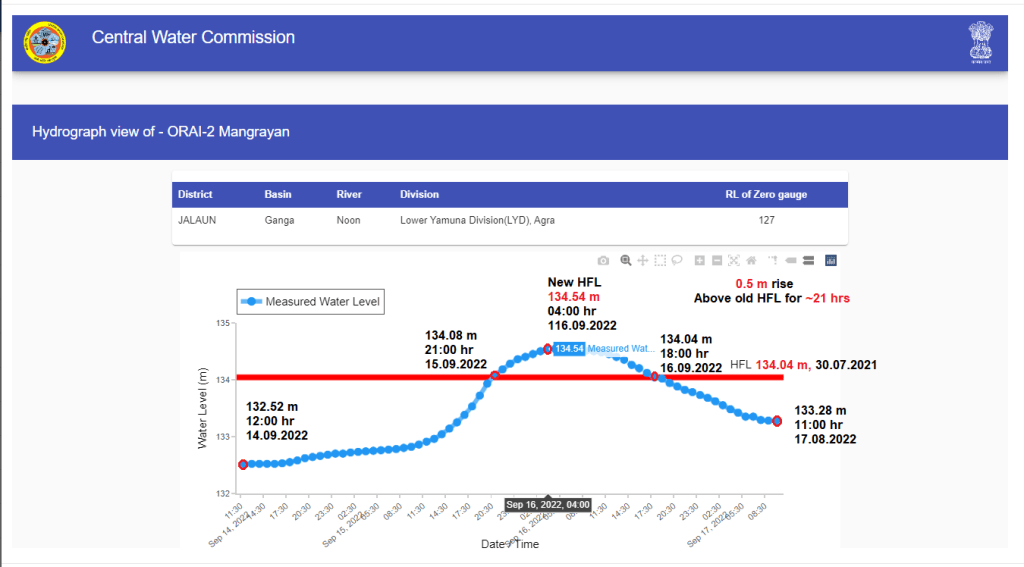Select the Pan tool in chart toolbar

[x=643, y=261]
